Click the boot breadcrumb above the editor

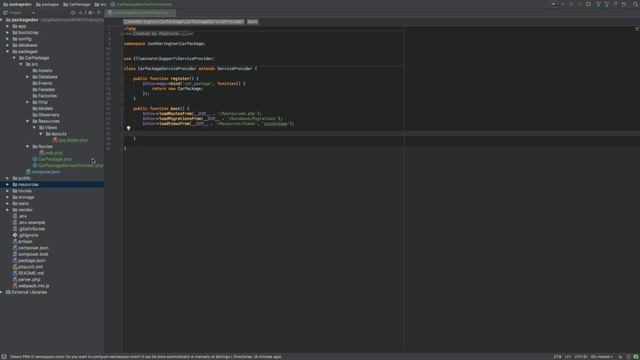pyautogui.click(x=252, y=22)
